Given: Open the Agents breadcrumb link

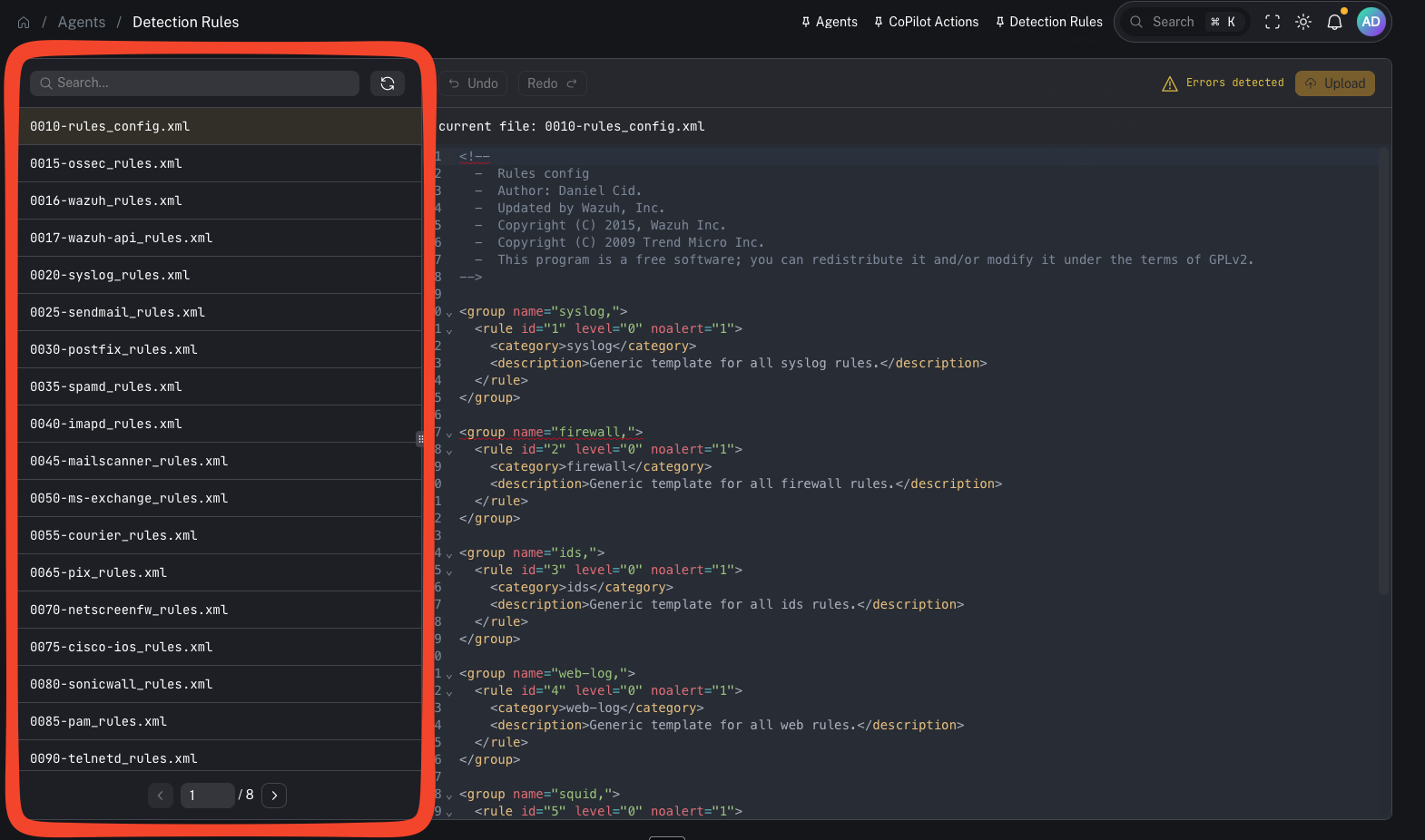Looking at the screenshot, I should (x=82, y=22).
